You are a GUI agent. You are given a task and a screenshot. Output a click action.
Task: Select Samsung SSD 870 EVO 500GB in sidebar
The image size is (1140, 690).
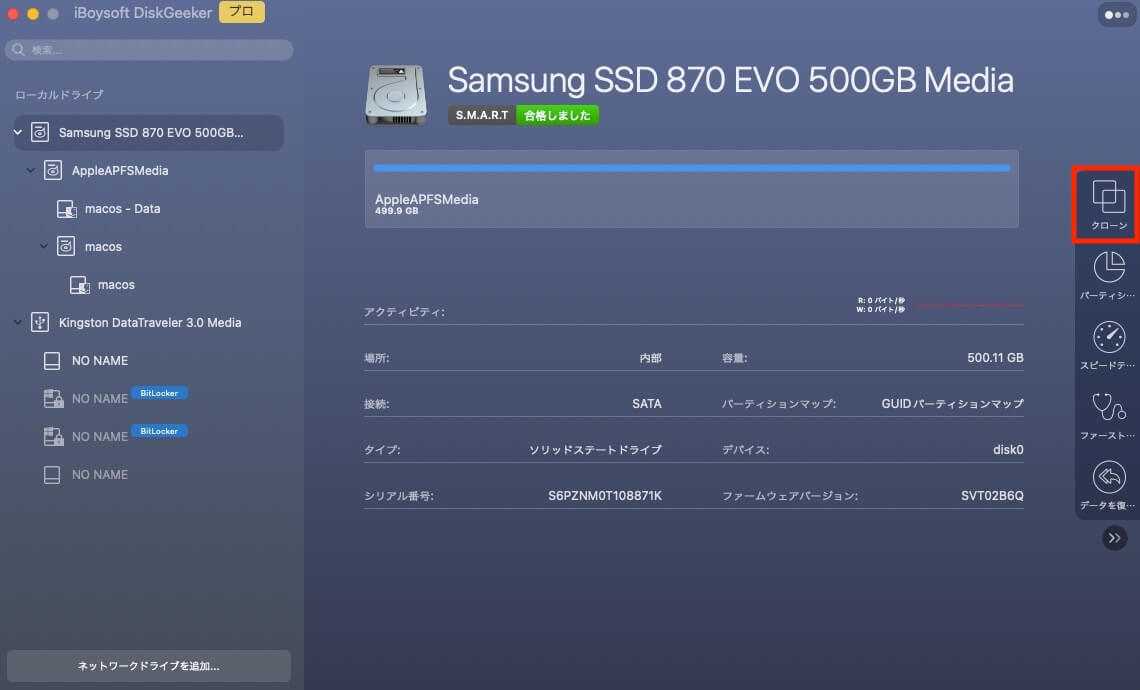coord(148,132)
